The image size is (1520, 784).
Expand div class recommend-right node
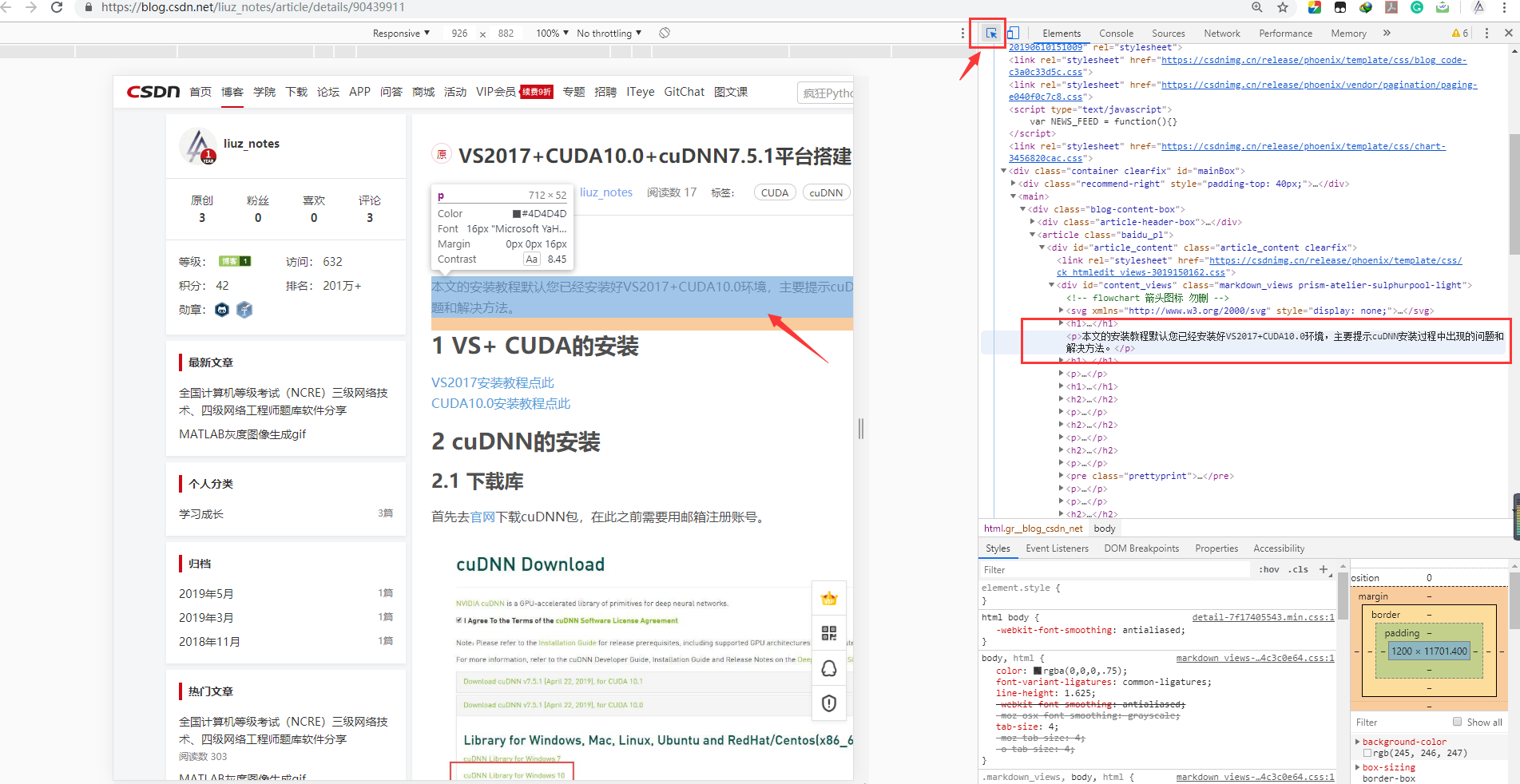[x=1014, y=184]
